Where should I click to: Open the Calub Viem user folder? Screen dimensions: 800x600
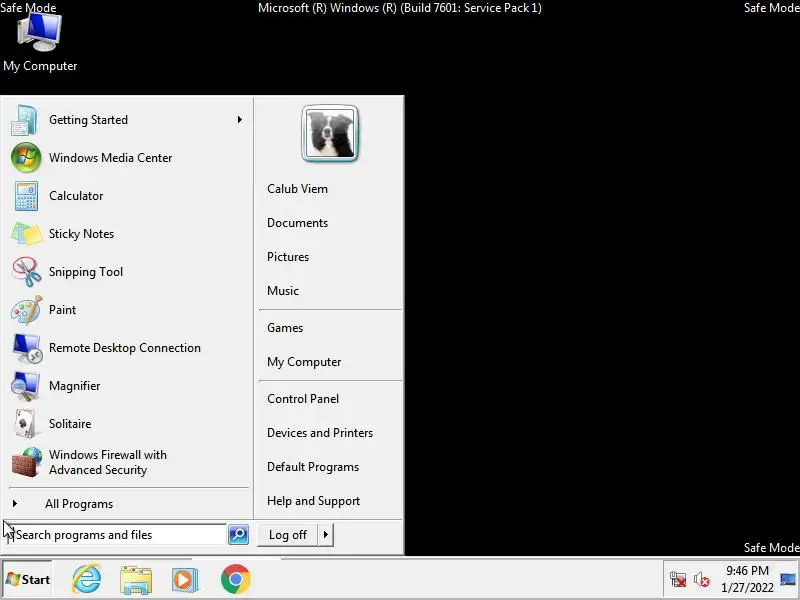coord(297,189)
